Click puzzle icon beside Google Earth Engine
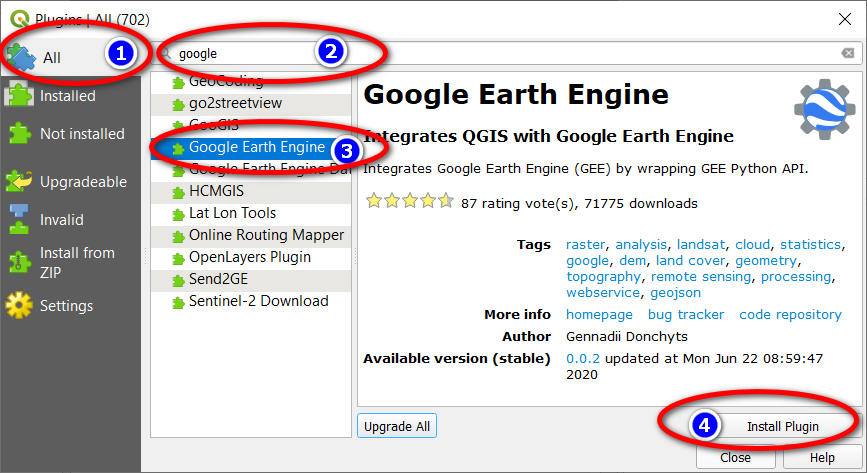Image resolution: width=867 pixels, height=473 pixels. coord(178,148)
